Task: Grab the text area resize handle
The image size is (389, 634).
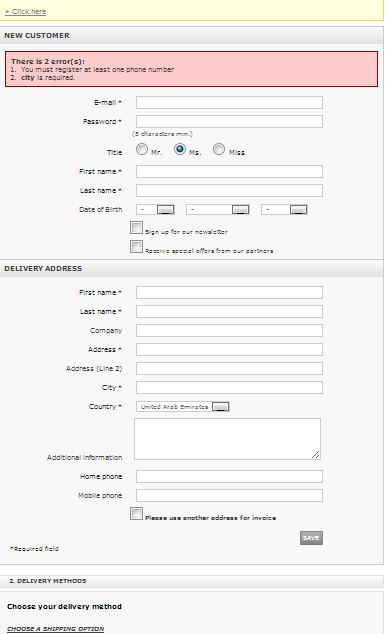Action: (315, 455)
